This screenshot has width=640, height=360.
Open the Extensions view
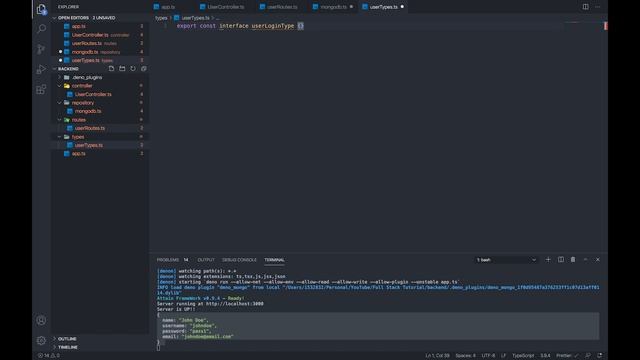click(41, 89)
